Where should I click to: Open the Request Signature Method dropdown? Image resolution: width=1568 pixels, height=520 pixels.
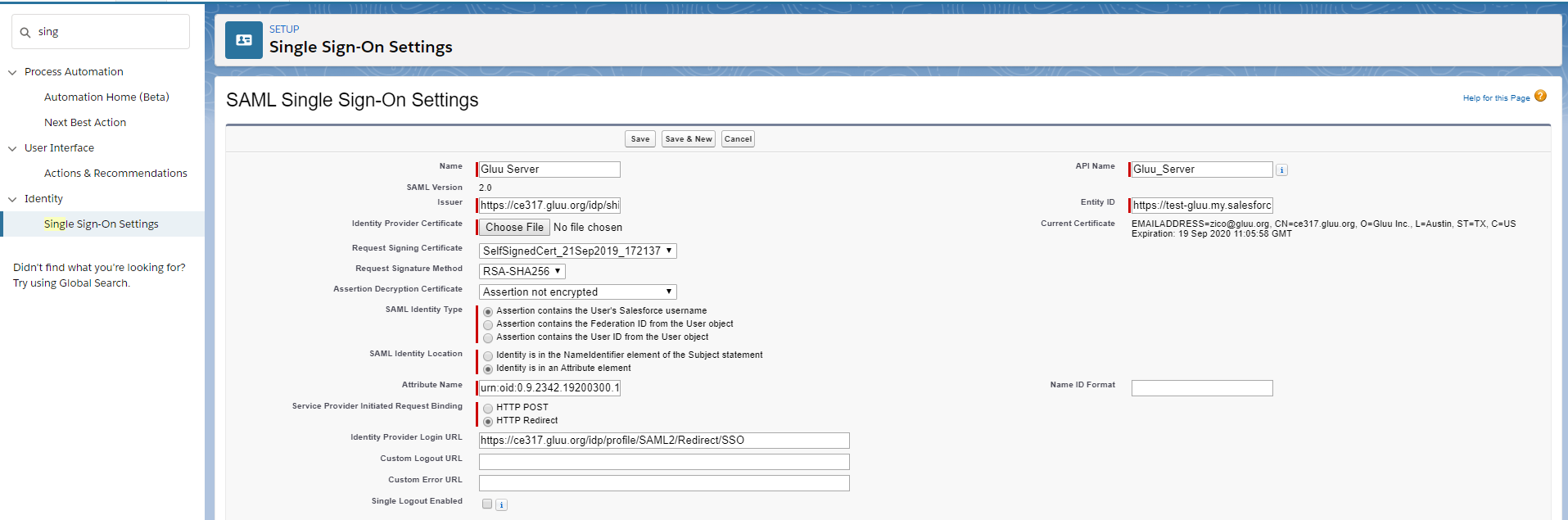522,272
